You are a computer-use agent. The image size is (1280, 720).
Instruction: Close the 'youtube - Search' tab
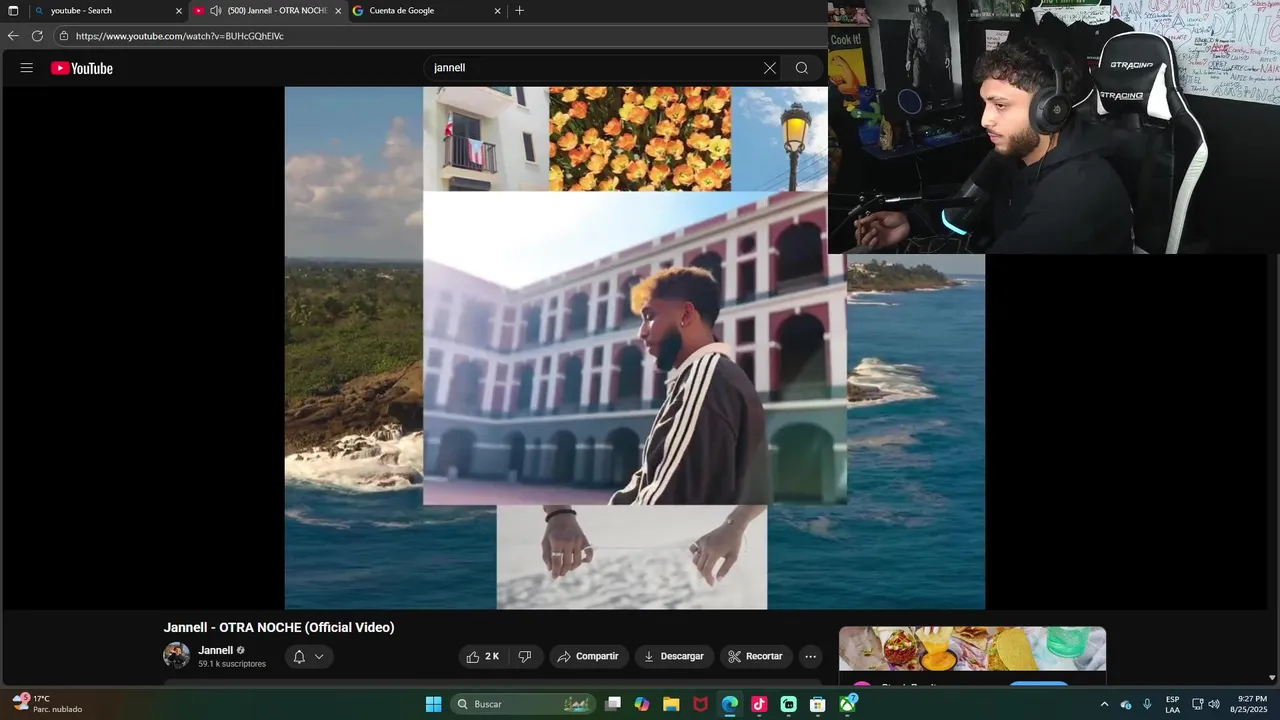tap(179, 11)
